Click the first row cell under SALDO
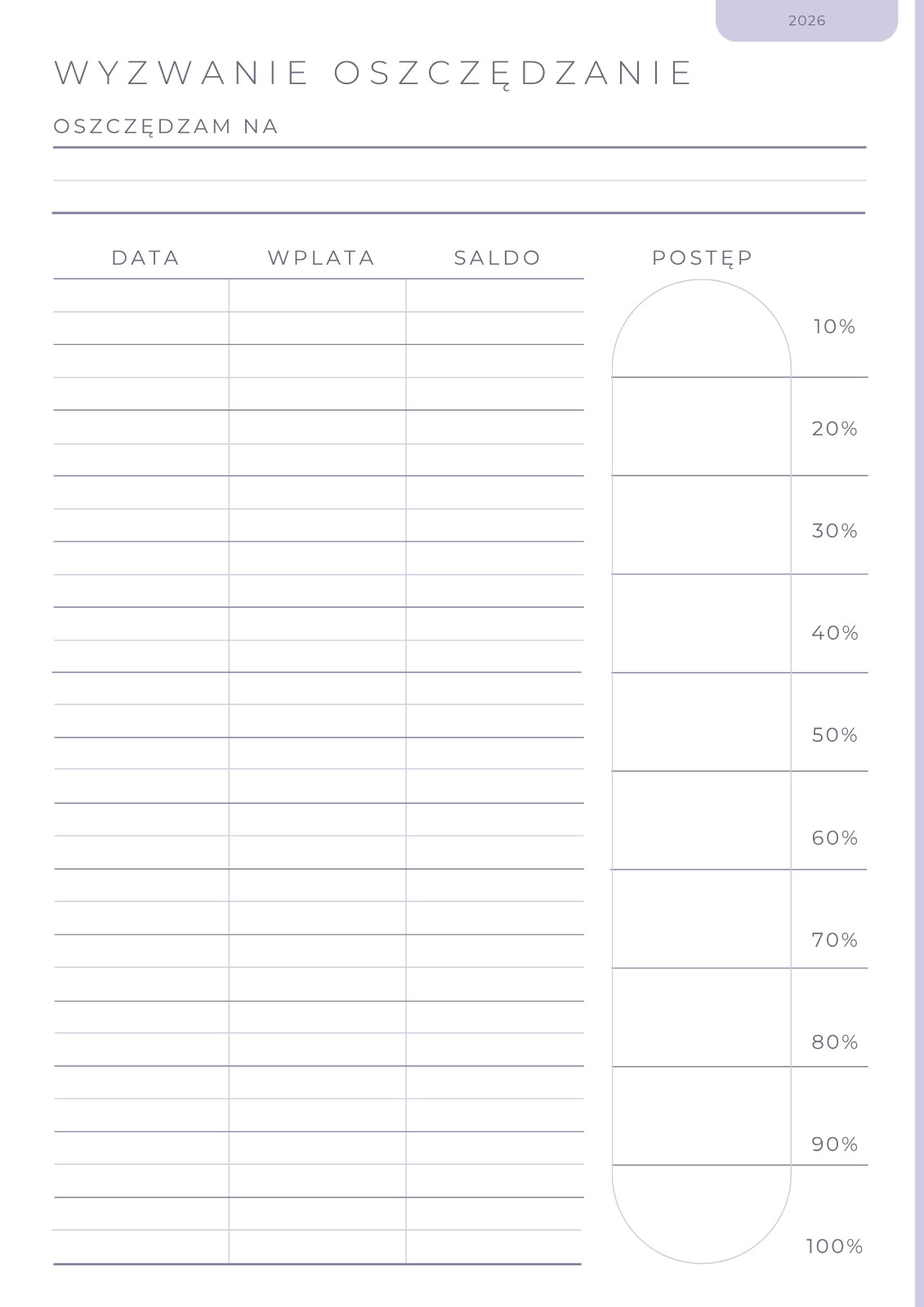 [495, 296]
